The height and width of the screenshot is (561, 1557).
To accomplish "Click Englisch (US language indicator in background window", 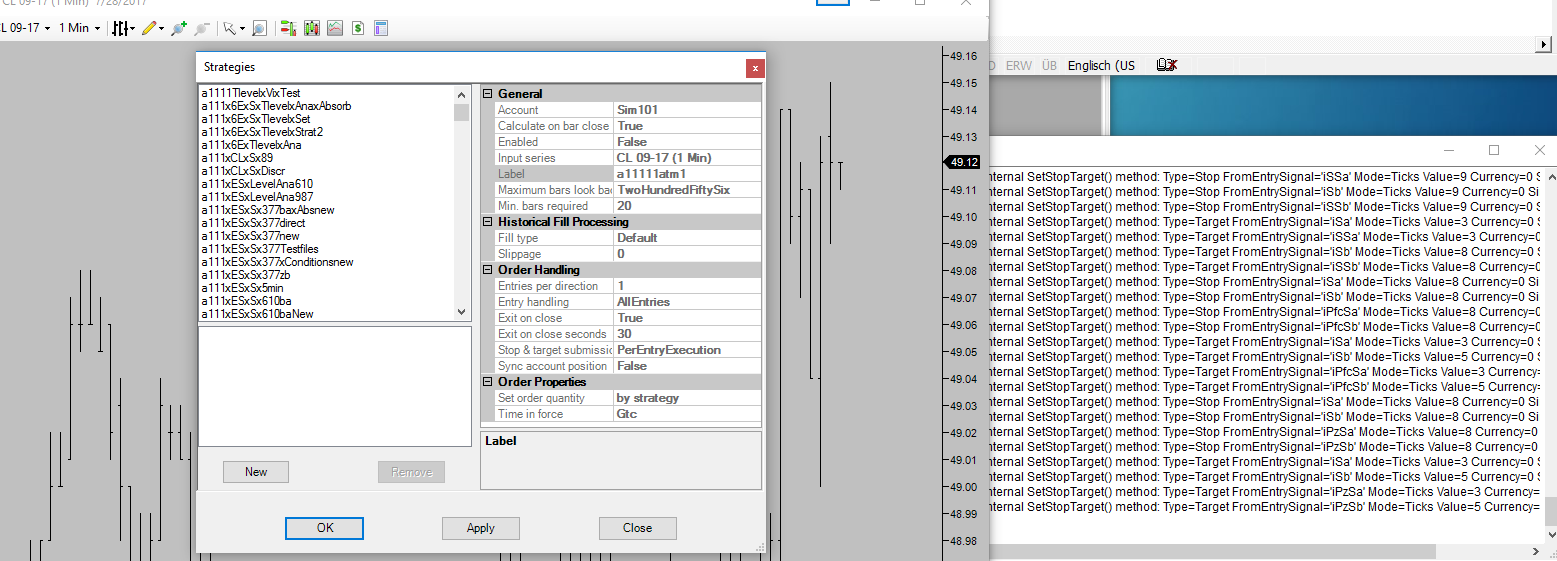I will pyautogui.click(x=1101, y=65).
